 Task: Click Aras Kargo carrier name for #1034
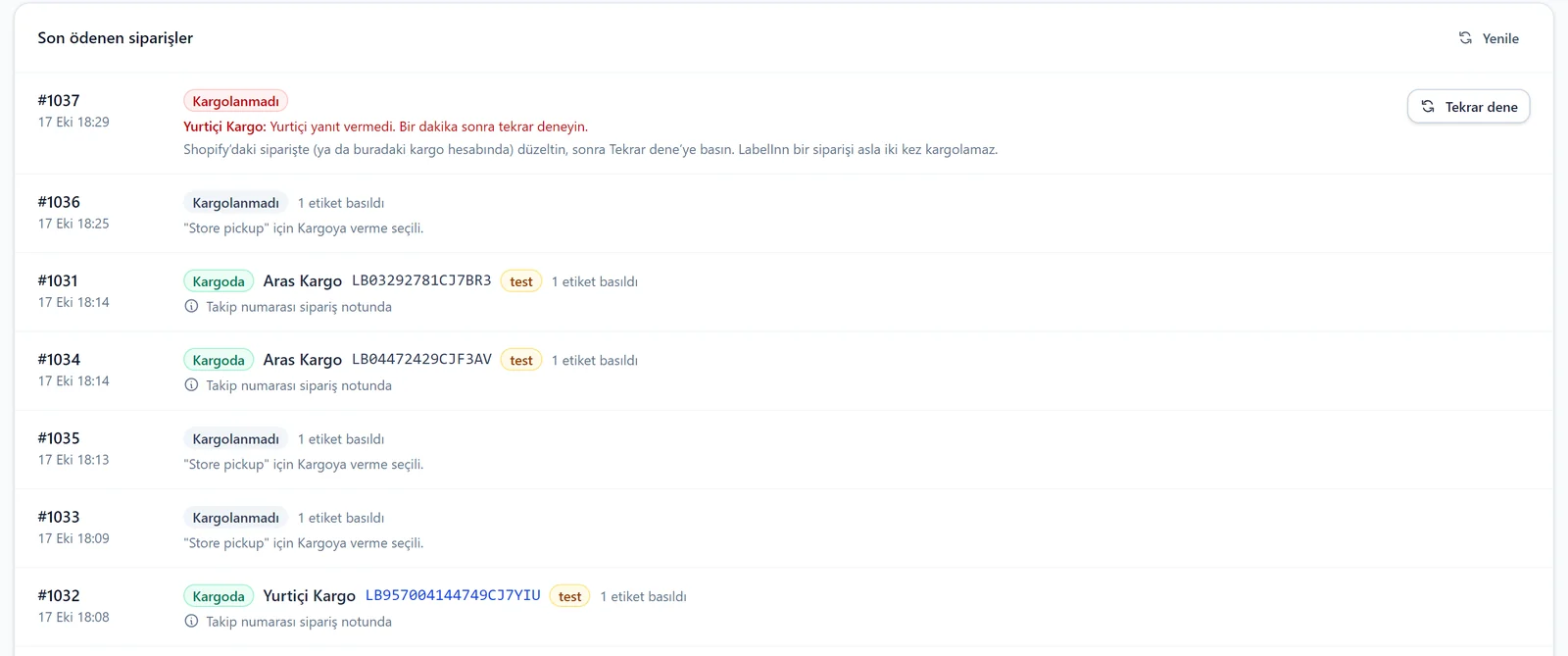click(x=303, y=360)
